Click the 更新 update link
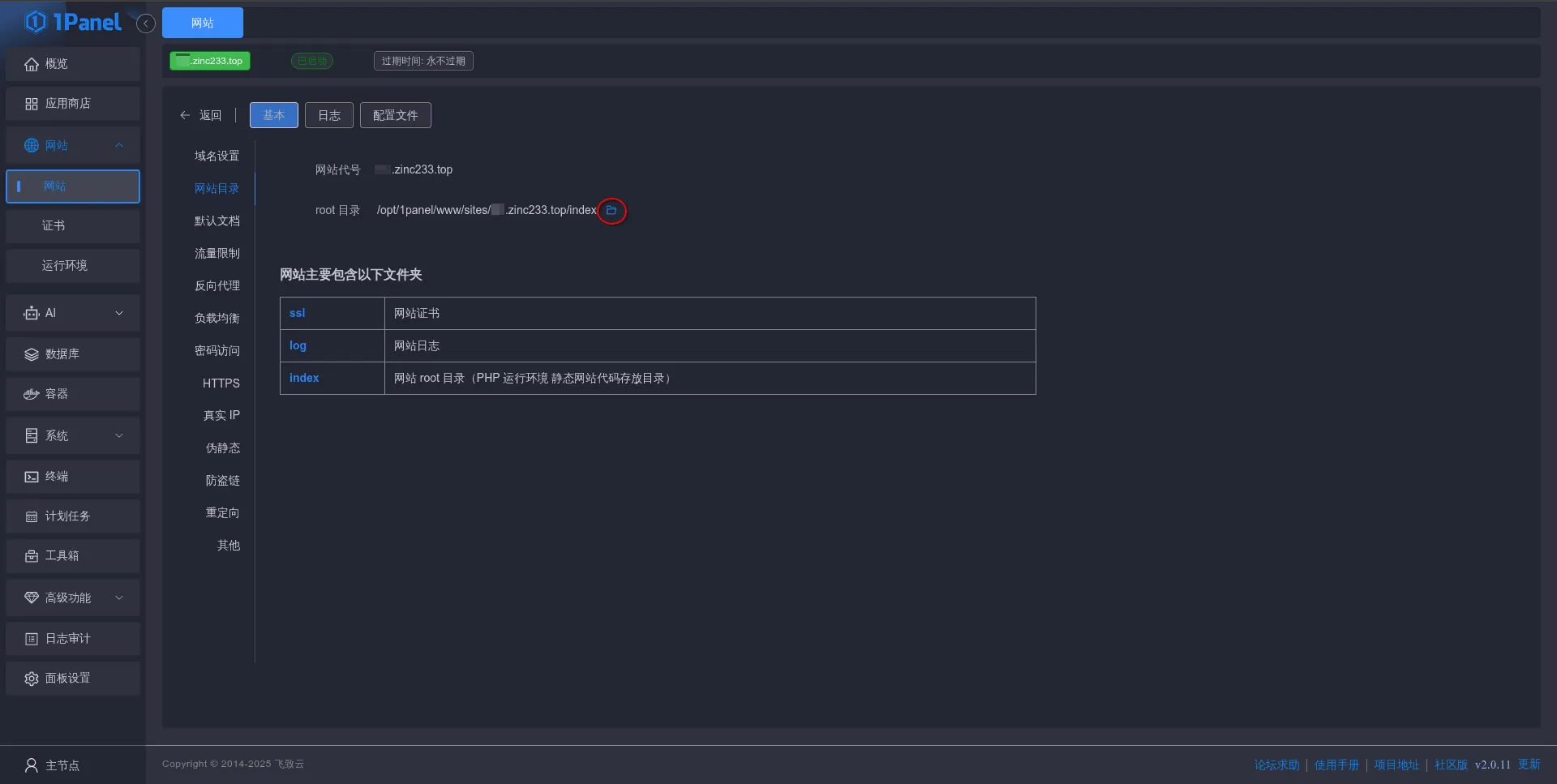The width and height of the screenshot is (1557, 784). [x=1529, y=765]
